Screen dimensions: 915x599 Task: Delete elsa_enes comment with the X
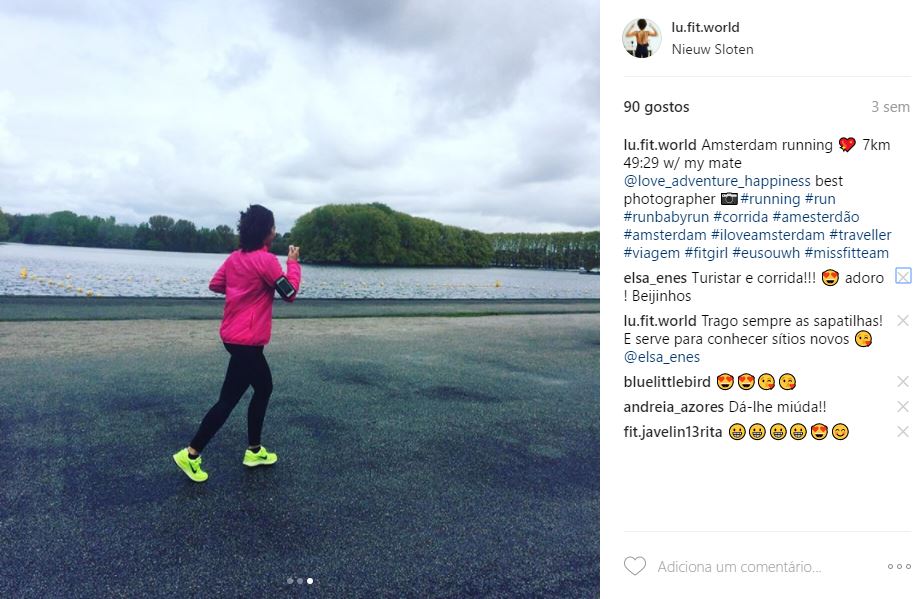pyautogui.click(x=903, y=276)
